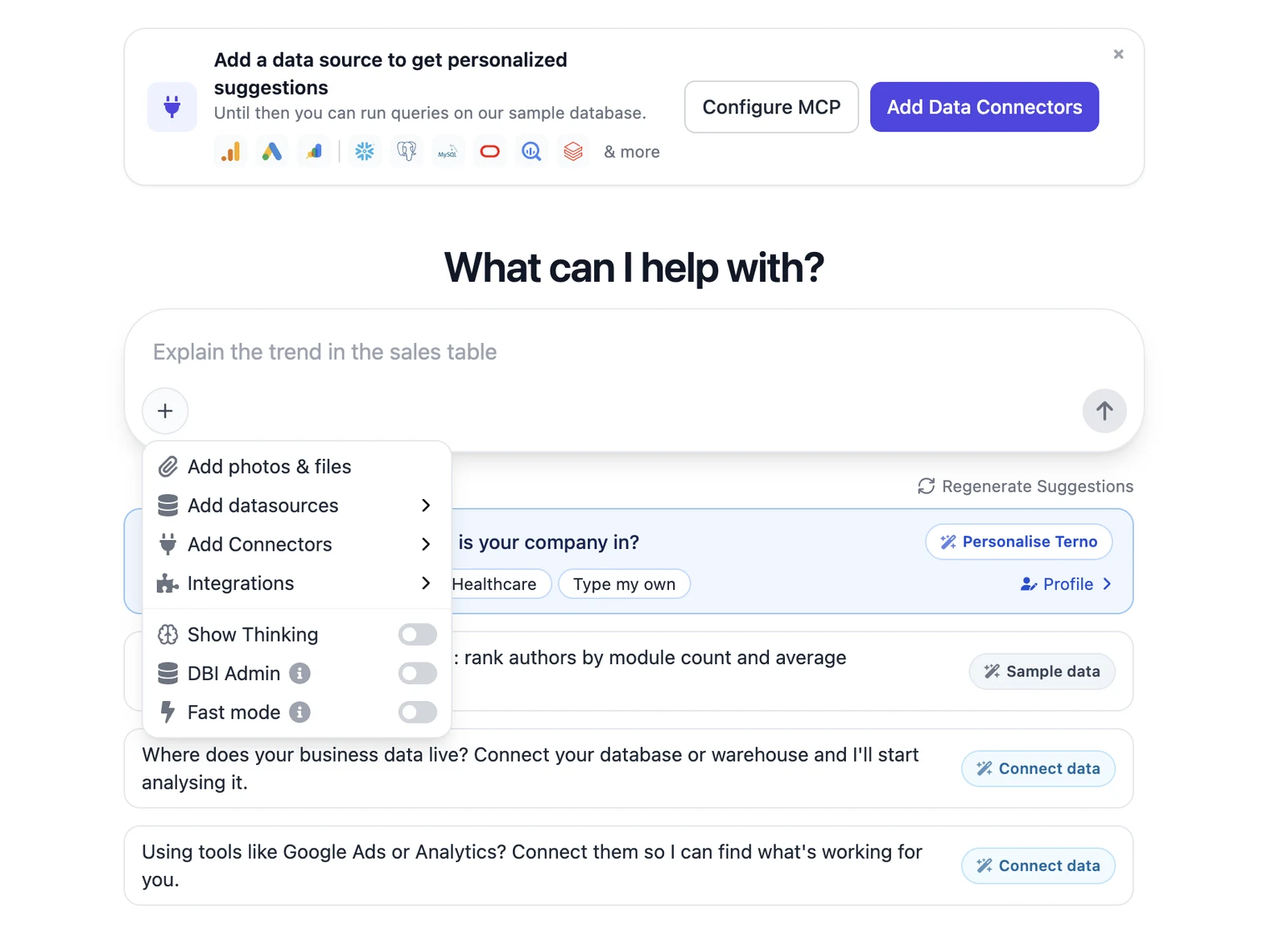
Task: Dismiss the data source banner
Action: click(x=1118, y=54)
